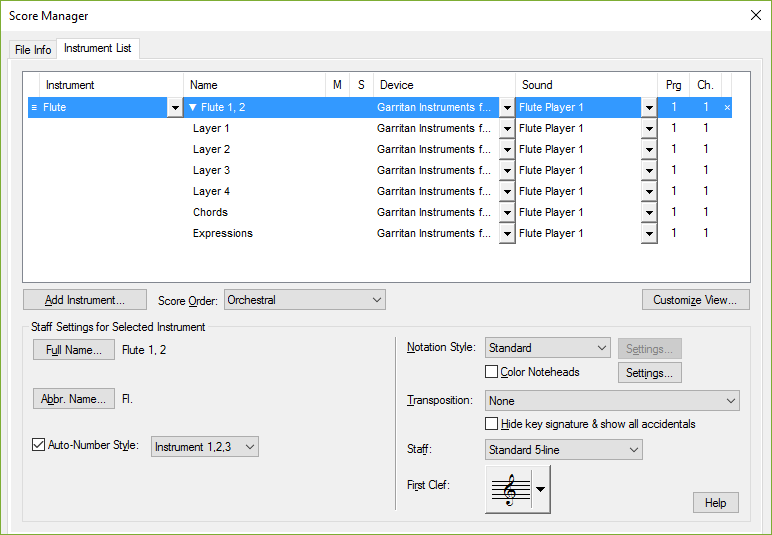Screen dimensions: 772x535
Task: Disable the Auto-Number Style checkbox
Action: 40,445
